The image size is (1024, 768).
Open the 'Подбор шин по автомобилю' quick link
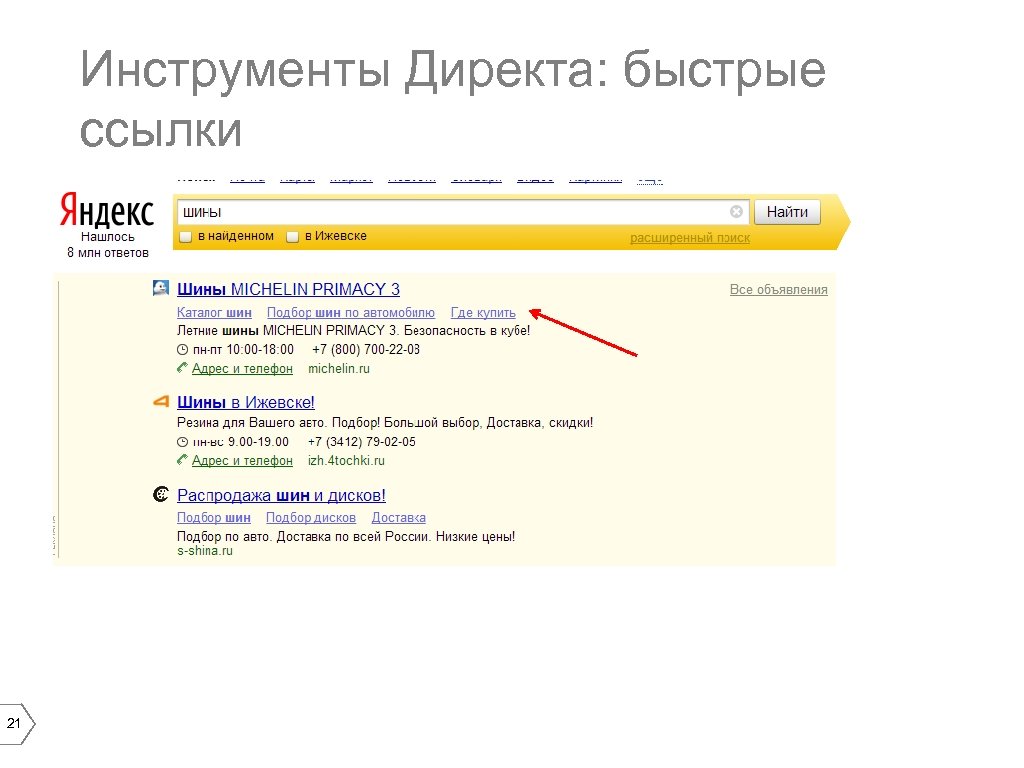click(351, 312)
